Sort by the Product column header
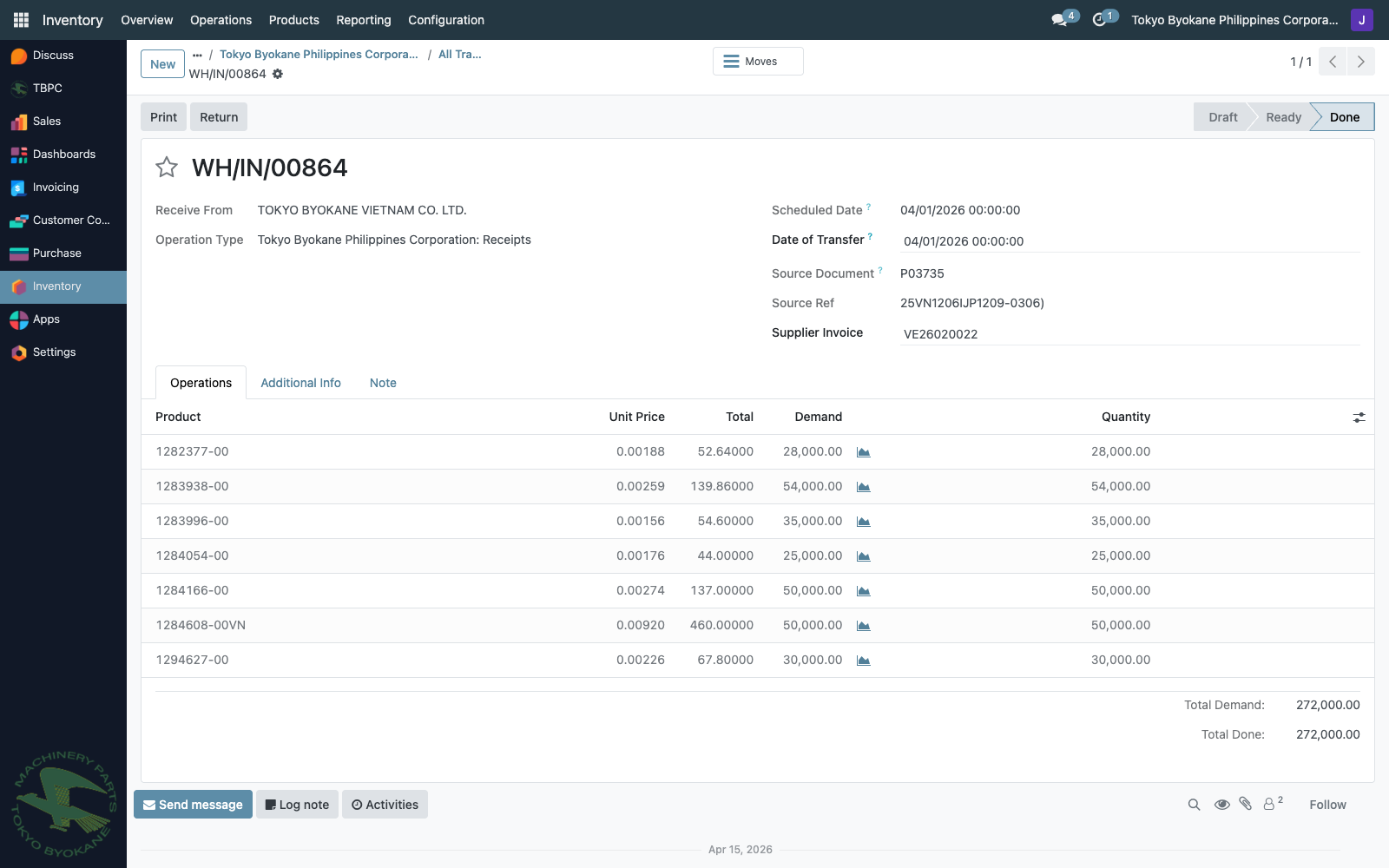1389x868 pixels. pos(178,418)
